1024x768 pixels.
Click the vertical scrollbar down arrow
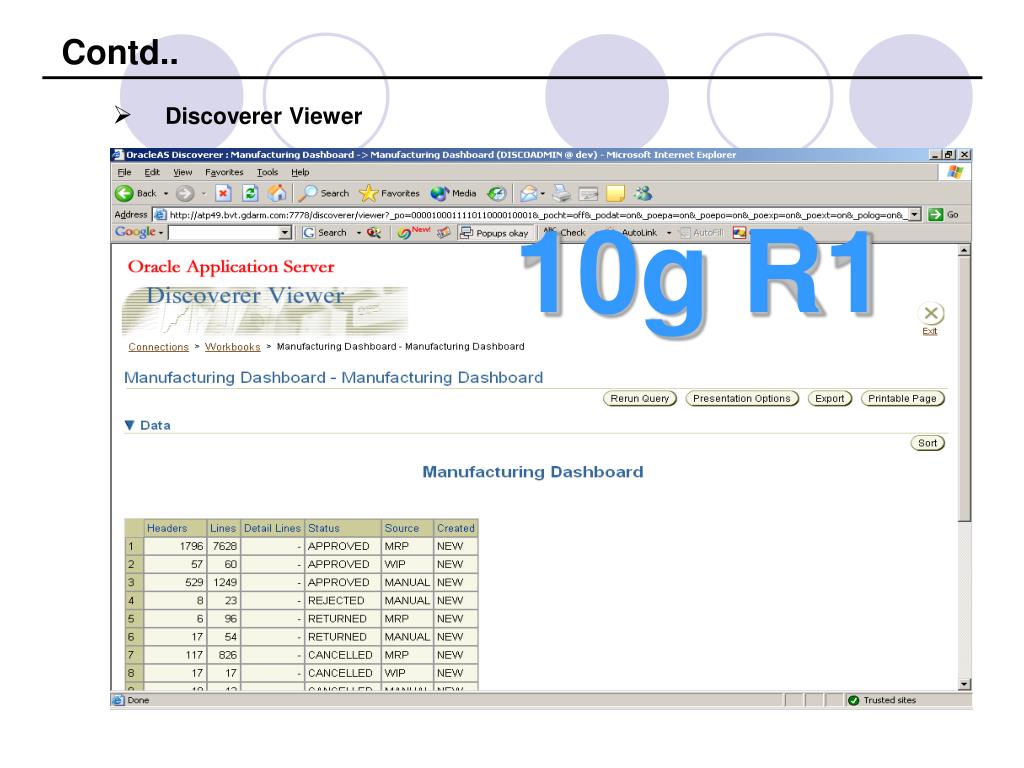coord(965,684)
